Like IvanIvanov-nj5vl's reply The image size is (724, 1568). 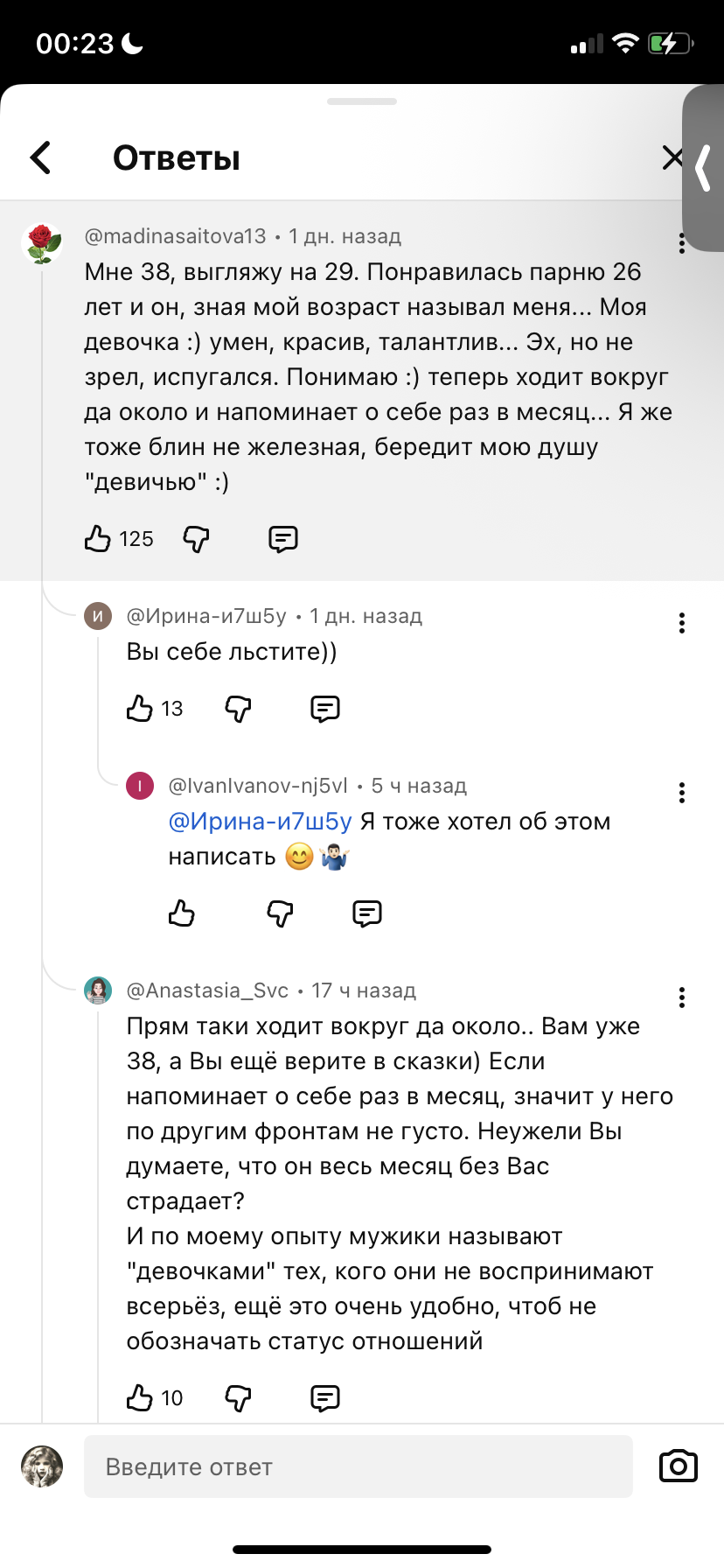tap(182, 913)
